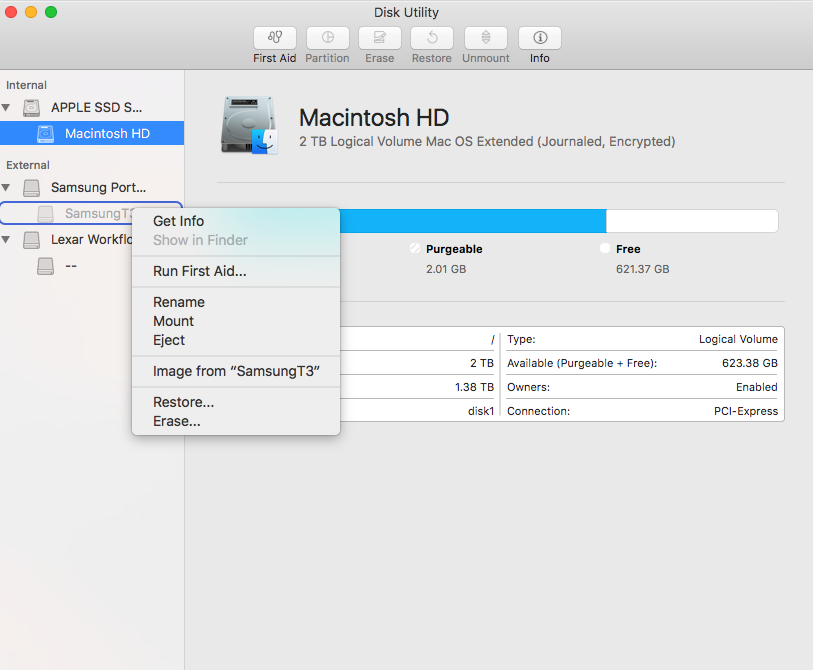Click the Lexar Workflow drive icon
The image size is (813, 670).
[32, 240]
